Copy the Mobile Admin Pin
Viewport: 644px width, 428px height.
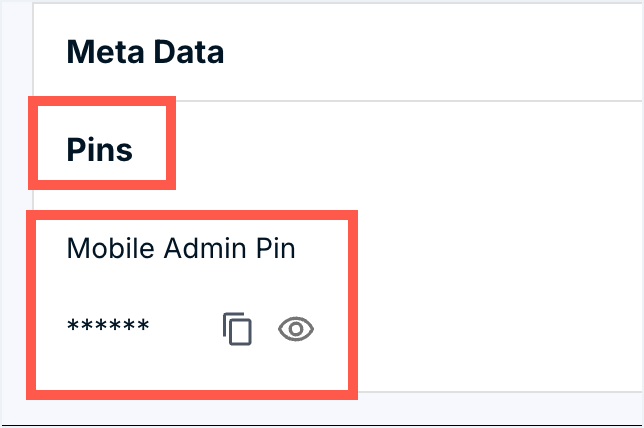click(237, 329)
